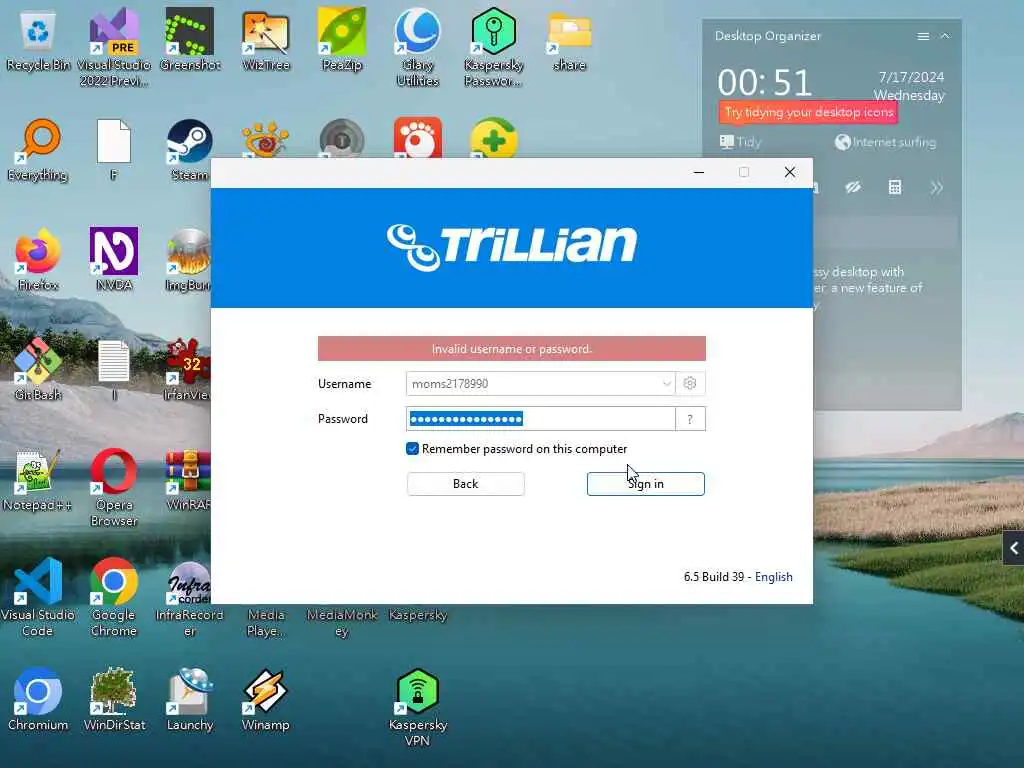Screen dimensions: 1024x768
Task: Open the Desktop Organizer hamburger menu
Action: pyautogui.click(x=923, y=37)
